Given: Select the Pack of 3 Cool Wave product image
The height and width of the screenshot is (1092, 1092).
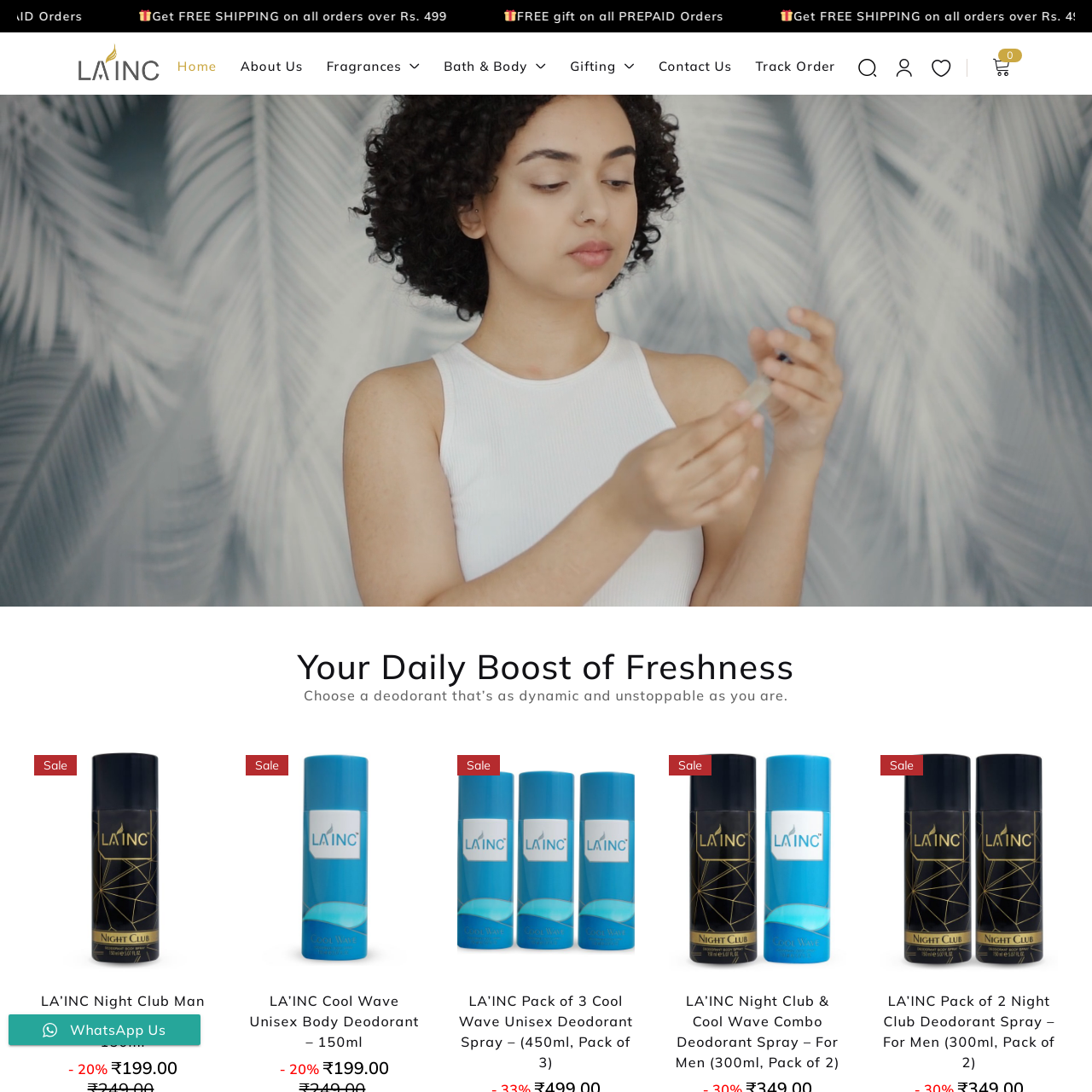Looking at the screenshot, I should (546, 860).
